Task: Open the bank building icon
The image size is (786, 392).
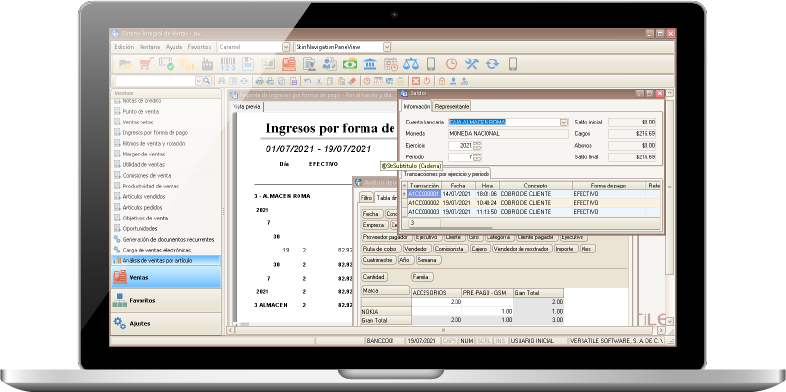Action: tap(370, 64)
